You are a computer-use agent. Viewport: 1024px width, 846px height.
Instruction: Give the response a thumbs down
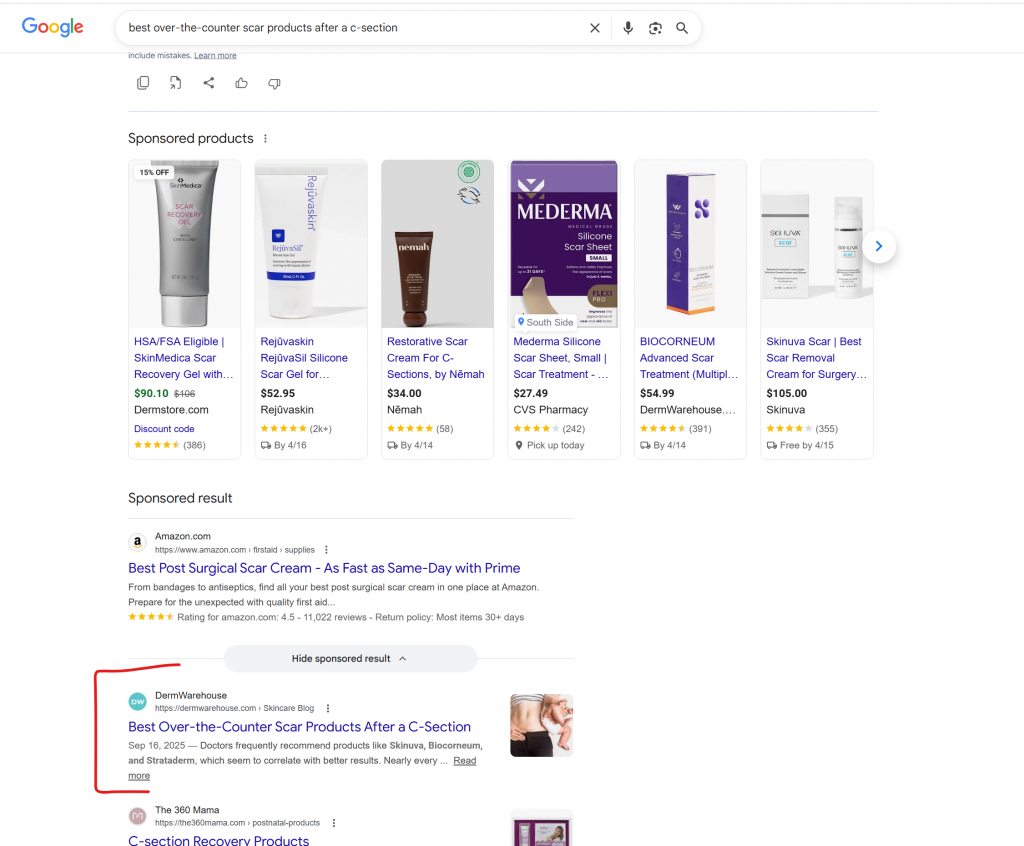[274, 83]
